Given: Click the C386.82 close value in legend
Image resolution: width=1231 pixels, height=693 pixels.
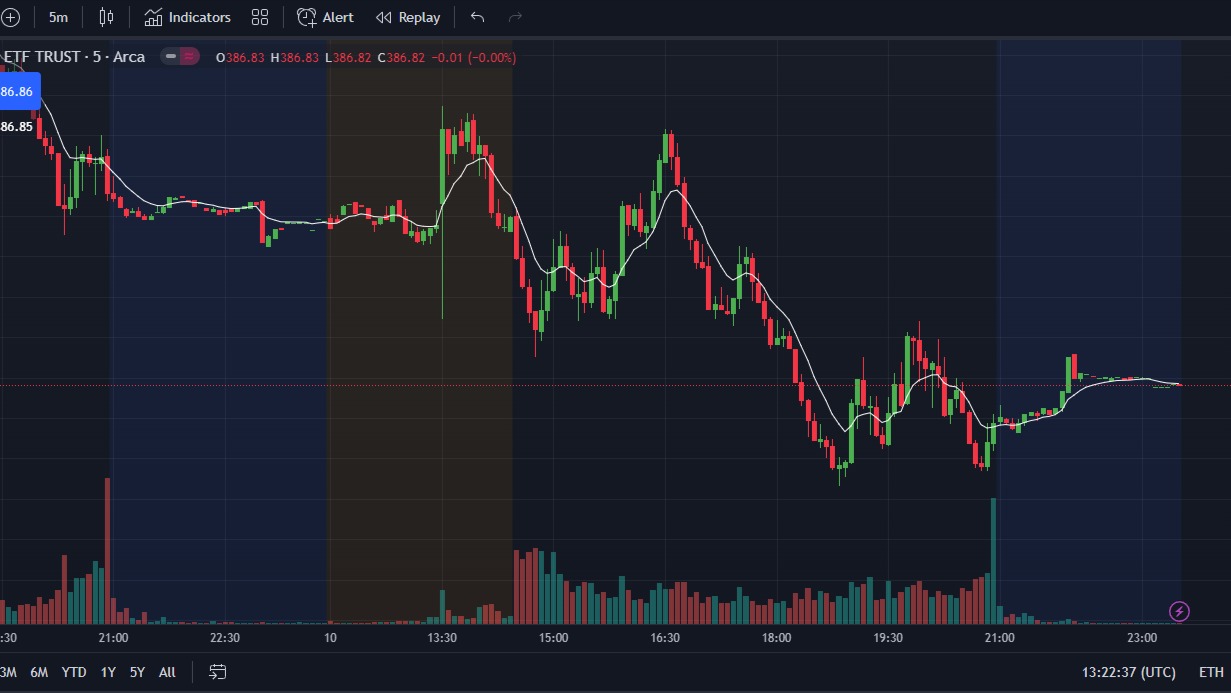Looking at the screenshot, I should pyautogui.click(x=401, y=58).
